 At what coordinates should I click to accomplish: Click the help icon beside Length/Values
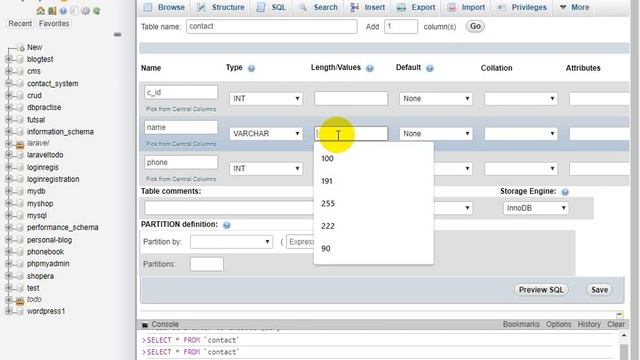(x=370, y=68)
